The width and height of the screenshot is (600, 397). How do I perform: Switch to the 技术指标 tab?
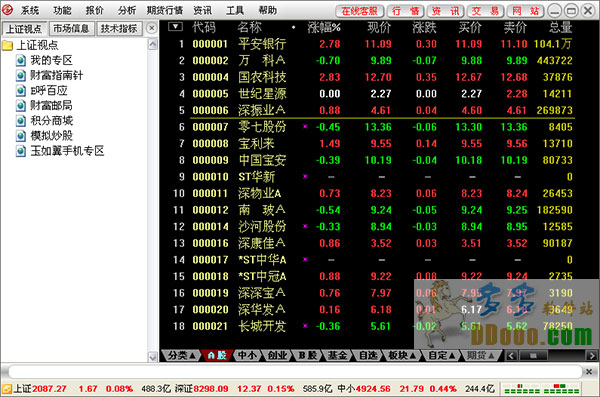click(x=119, y=28)
